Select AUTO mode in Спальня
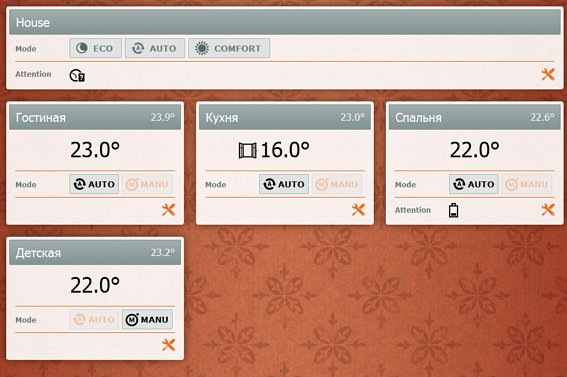 click(x=474, y=184)
